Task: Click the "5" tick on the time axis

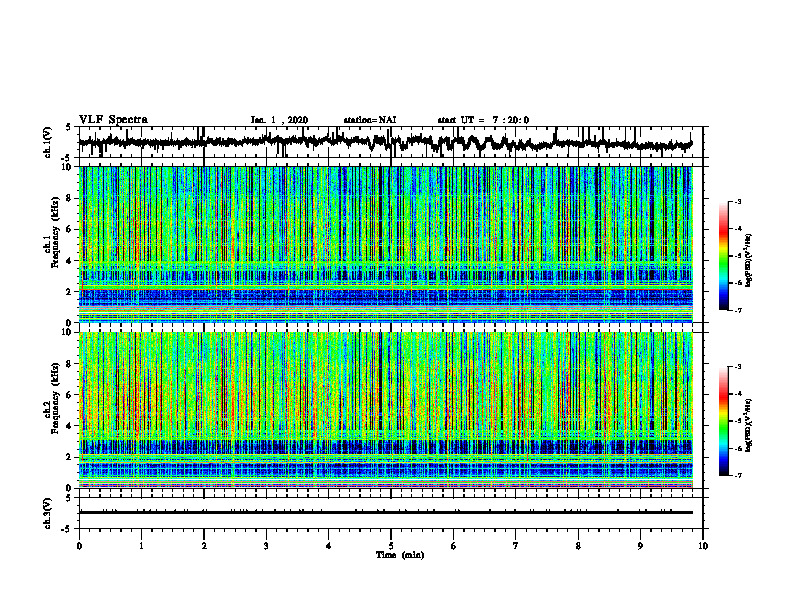Action: tap(391, 546)
